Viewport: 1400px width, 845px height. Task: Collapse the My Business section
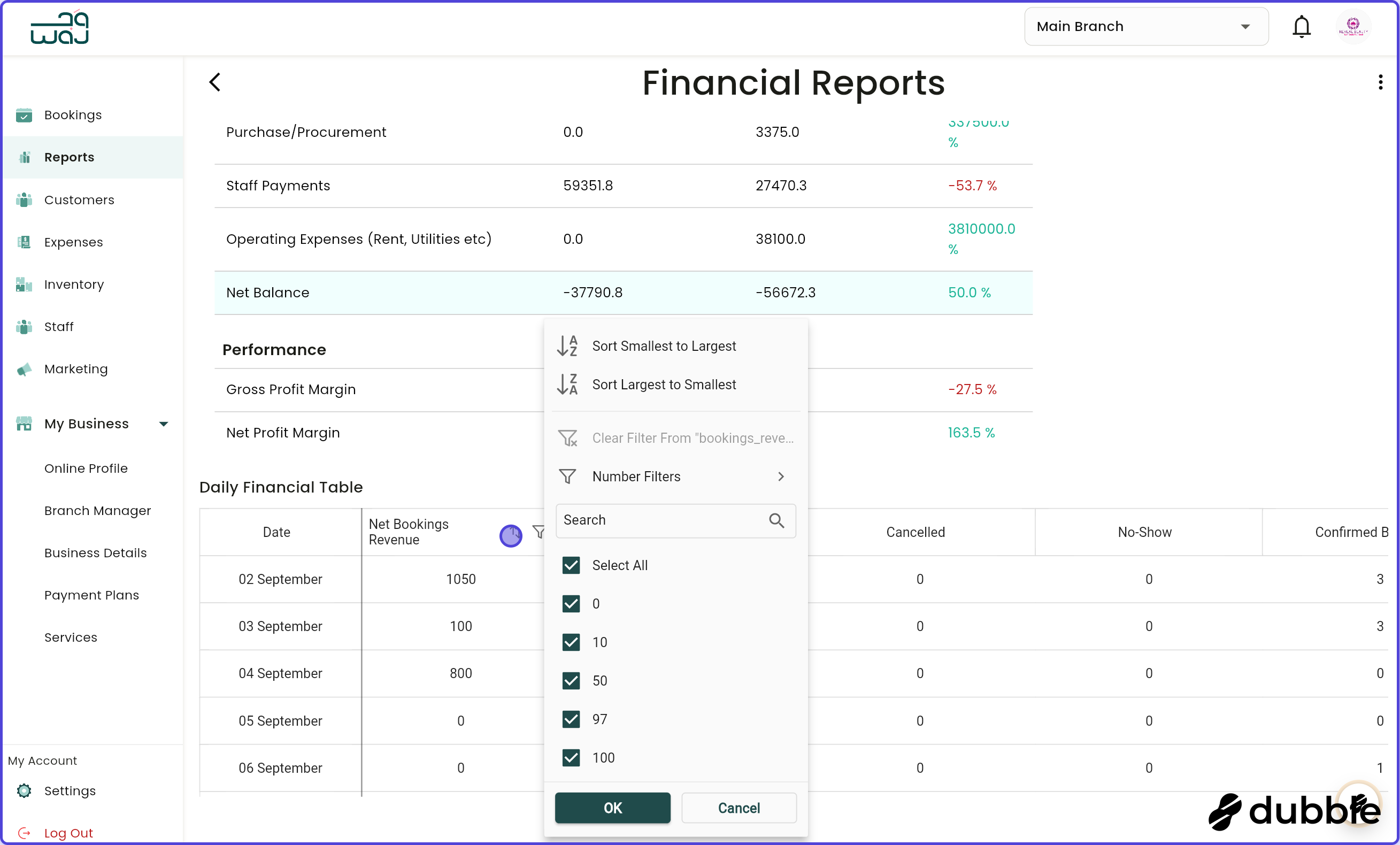coord(164,424)
